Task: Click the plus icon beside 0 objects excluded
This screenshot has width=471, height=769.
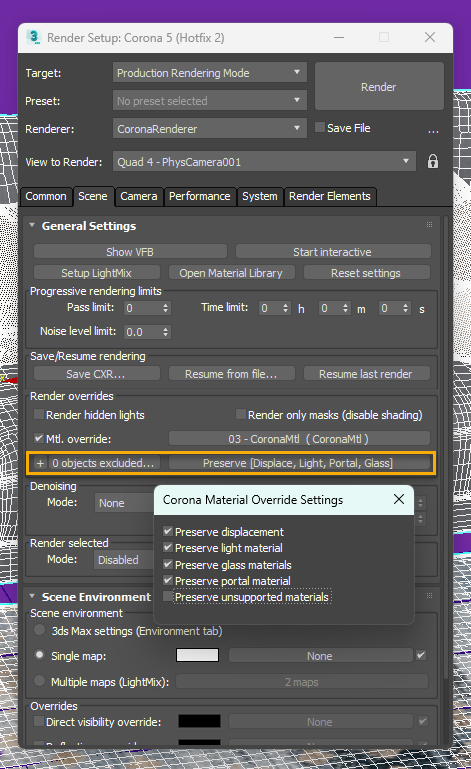Action: point(40,463)
